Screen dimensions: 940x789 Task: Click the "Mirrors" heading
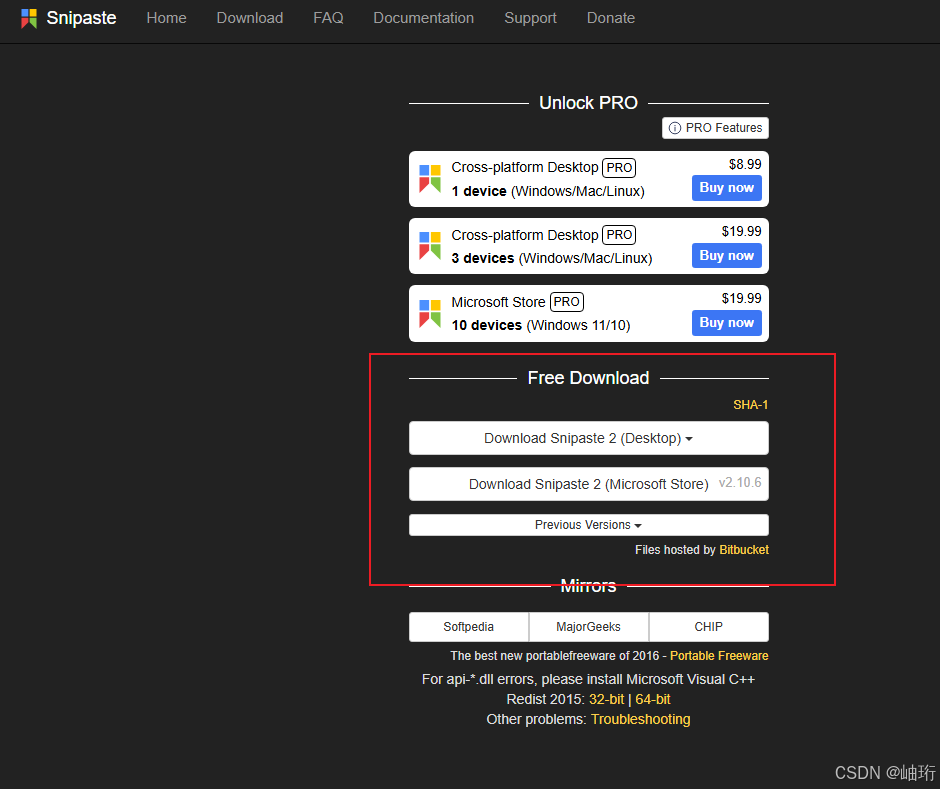pos(588,586)
